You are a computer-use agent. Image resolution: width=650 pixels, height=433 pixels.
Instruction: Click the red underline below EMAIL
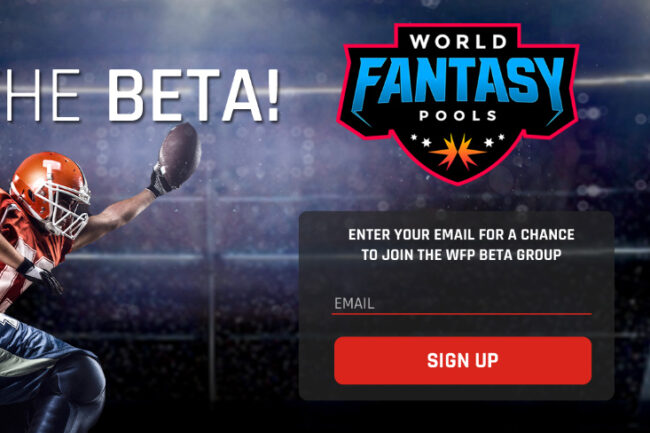point(462,314)
